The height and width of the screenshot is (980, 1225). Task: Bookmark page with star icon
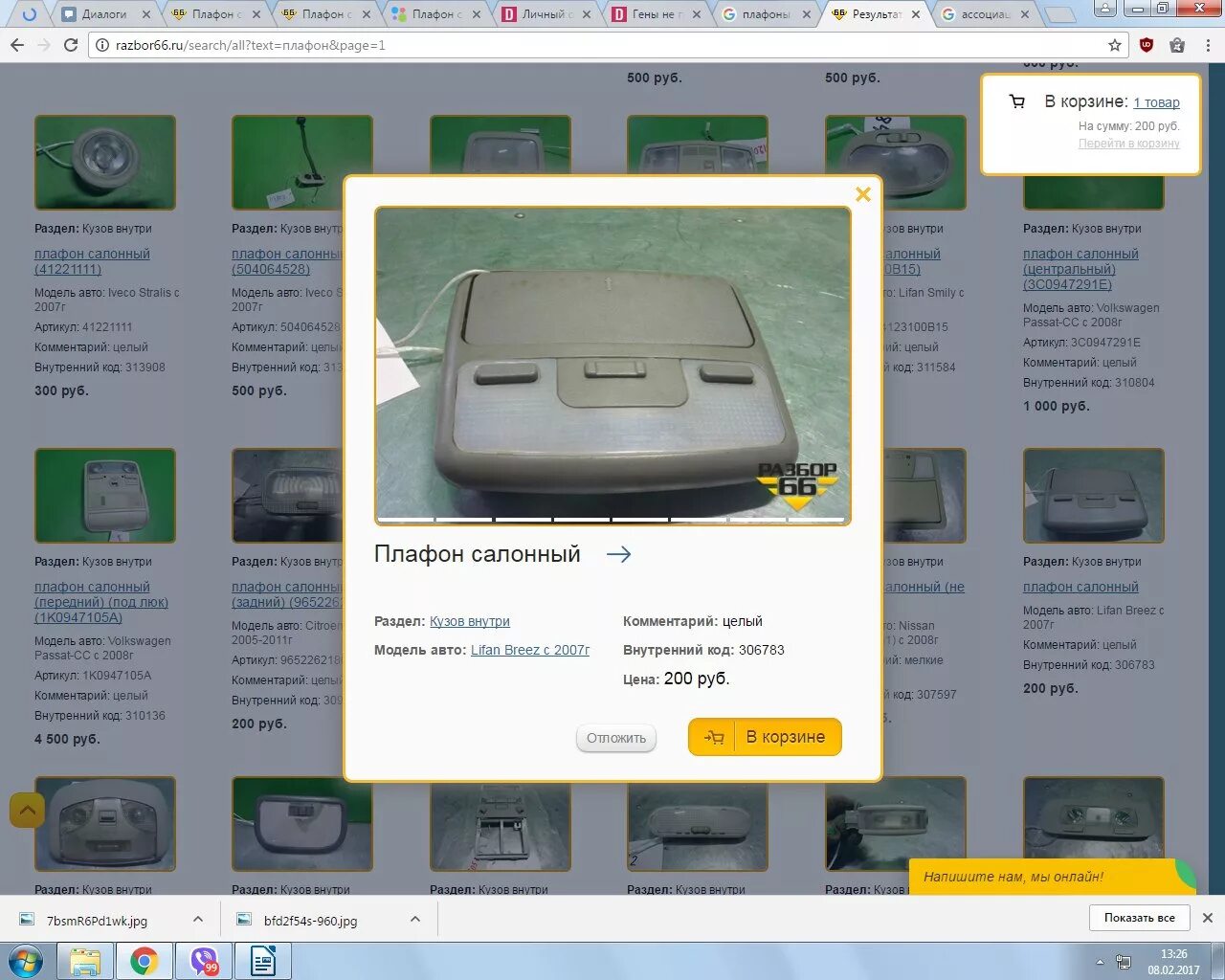tap(1115, 45)
